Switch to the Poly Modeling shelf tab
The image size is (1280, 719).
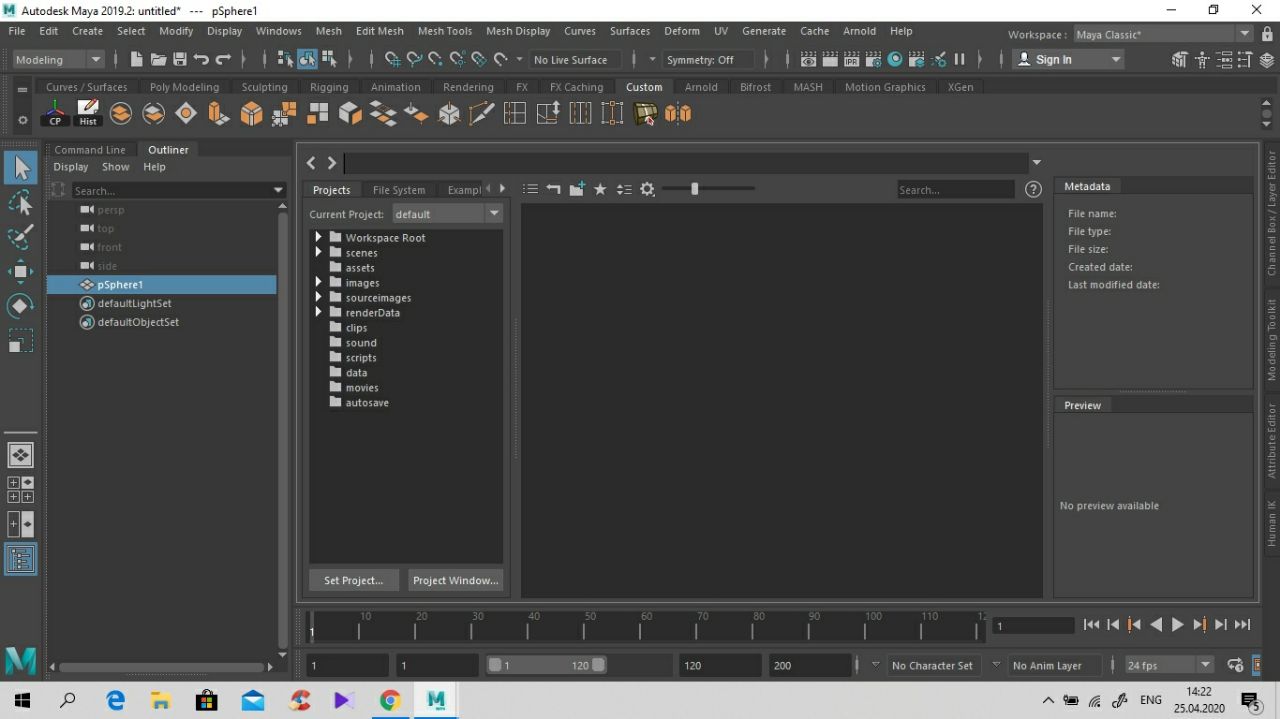[x=184, y=87]
